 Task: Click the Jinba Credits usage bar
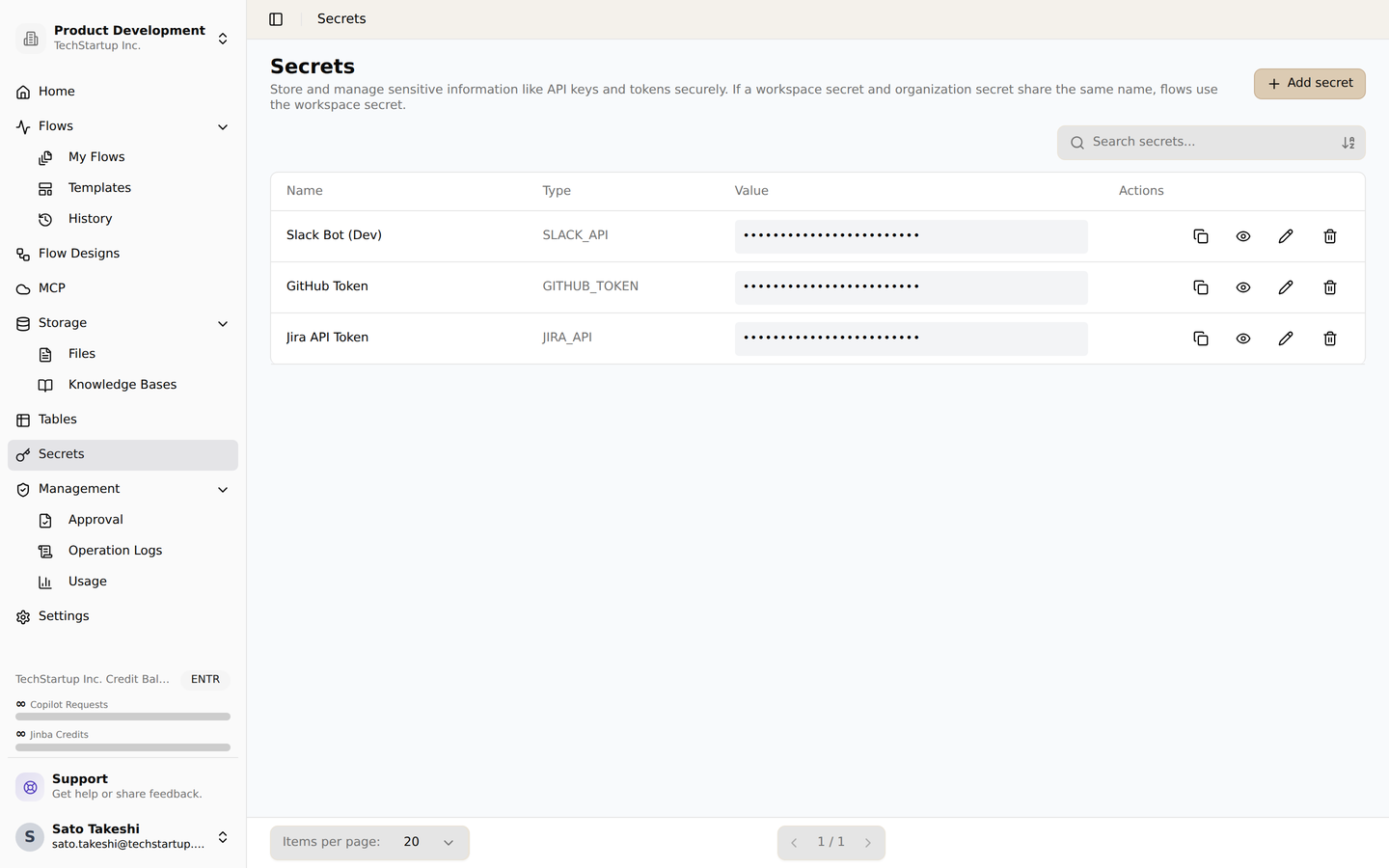(123, 747)
